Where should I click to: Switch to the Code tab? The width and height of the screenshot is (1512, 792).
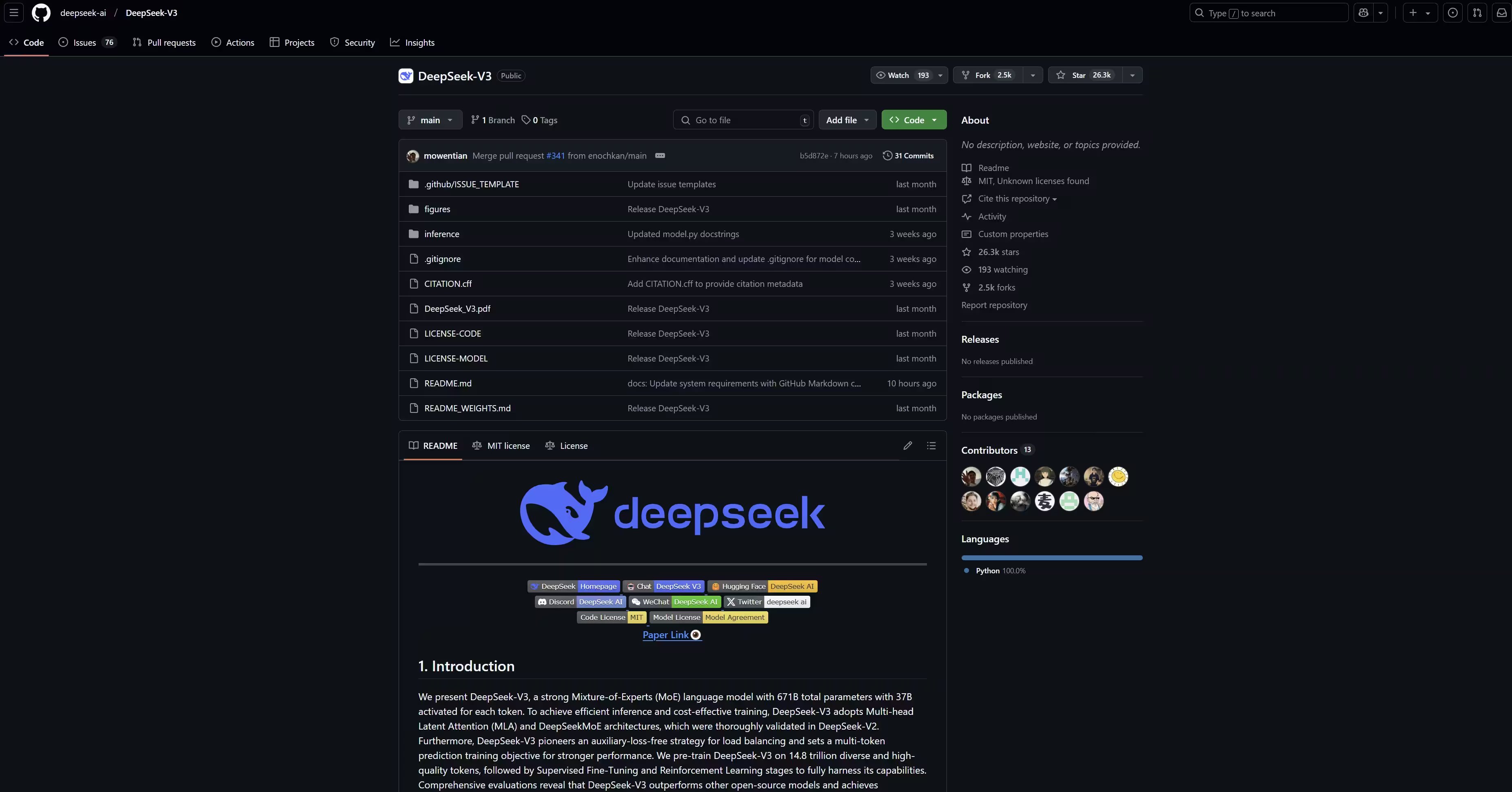pyautogui.click(x=27, y=42)
